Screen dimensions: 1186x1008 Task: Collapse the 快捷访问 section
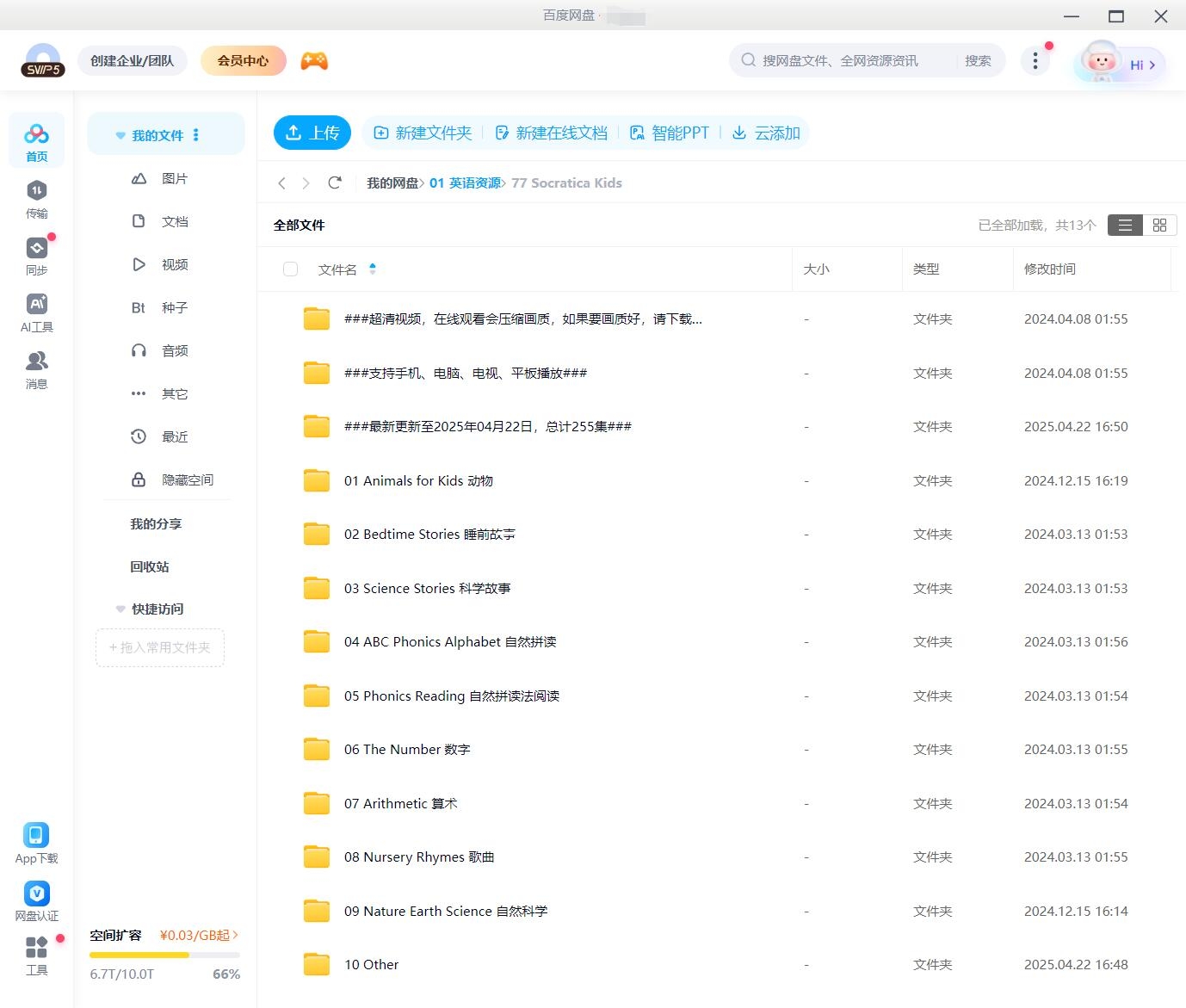tap(120, 609)
